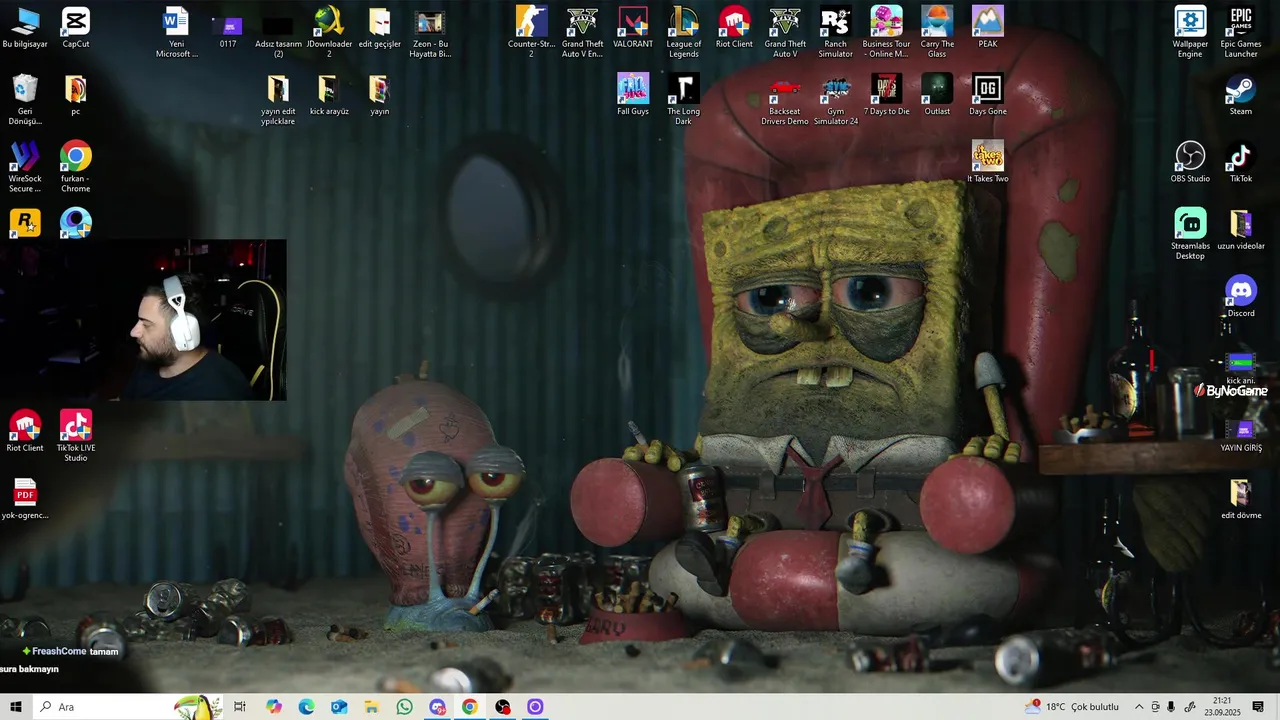Open WhatsApp from the taskbar
1280x720 pixels.
404,707
